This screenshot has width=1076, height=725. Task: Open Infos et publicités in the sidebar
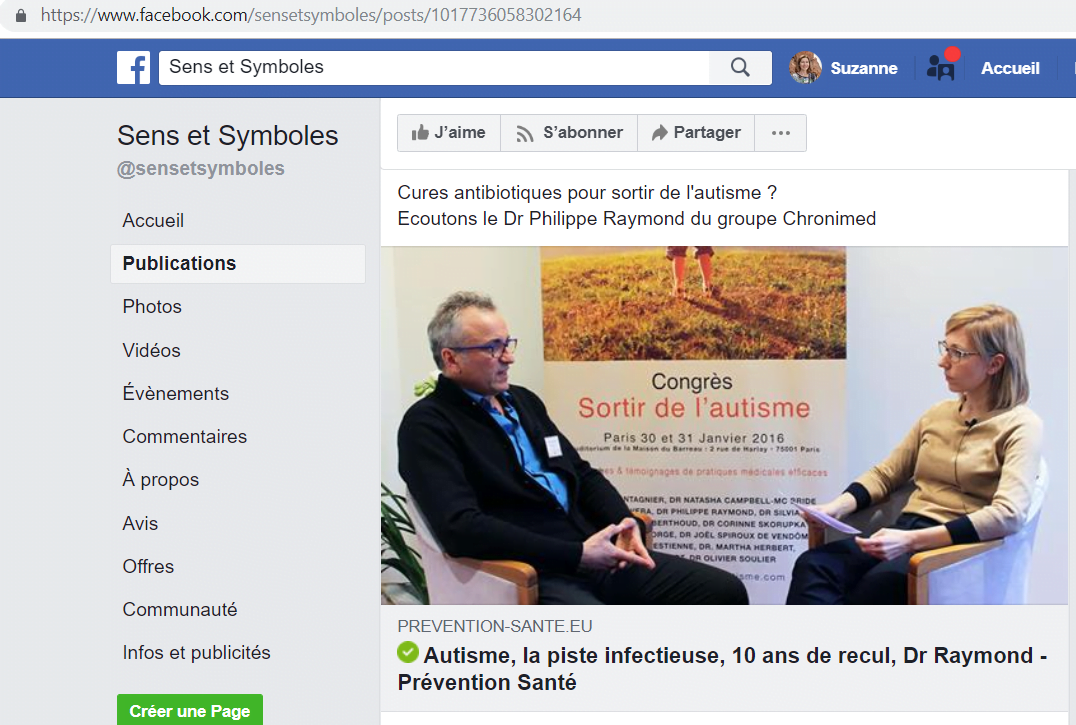[196, 653]
